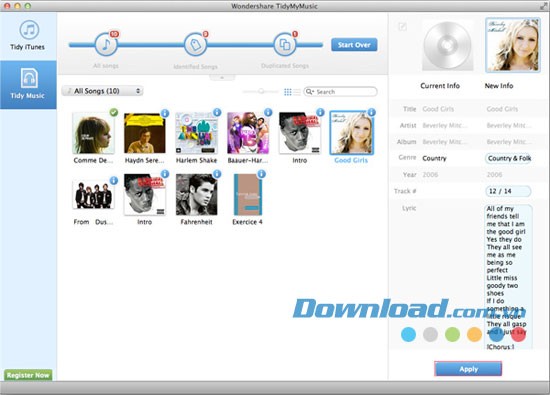Click the Fahrenheit song label

pyautogui.click(x=196, y=222)
